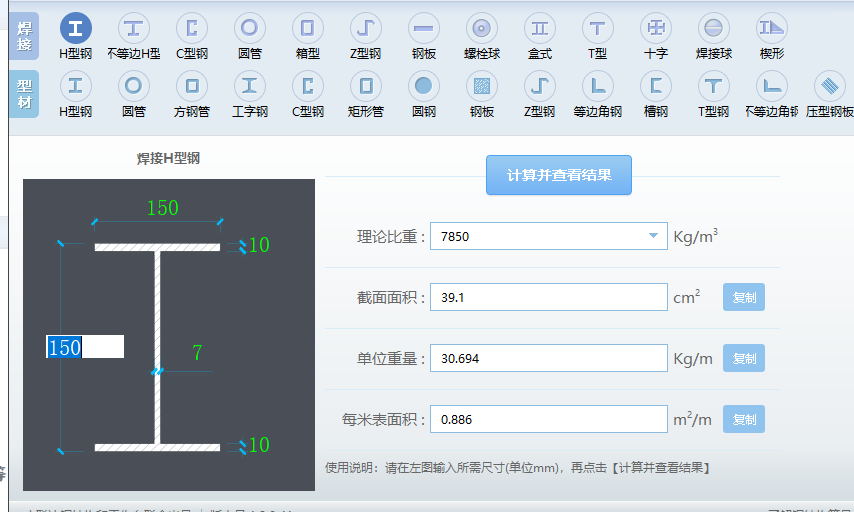854x512 pixels.
Task: Select profile C型钢 icon in 型材 row
Action: coord(308,86)
